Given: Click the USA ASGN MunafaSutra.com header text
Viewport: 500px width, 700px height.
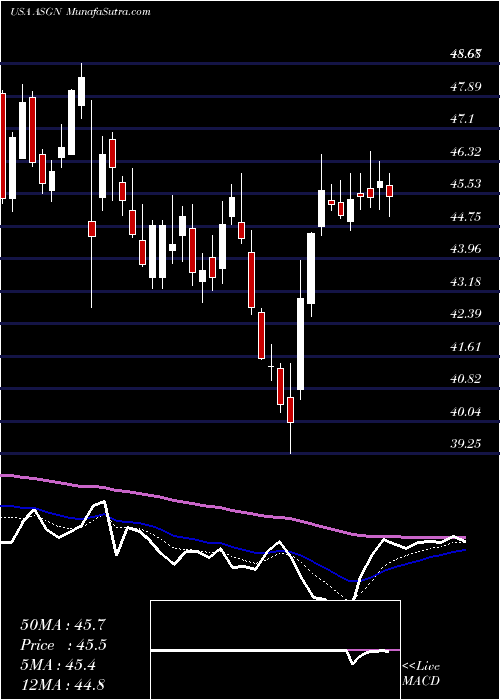Looking at the screenshot, I should click(x=80, y=12).
